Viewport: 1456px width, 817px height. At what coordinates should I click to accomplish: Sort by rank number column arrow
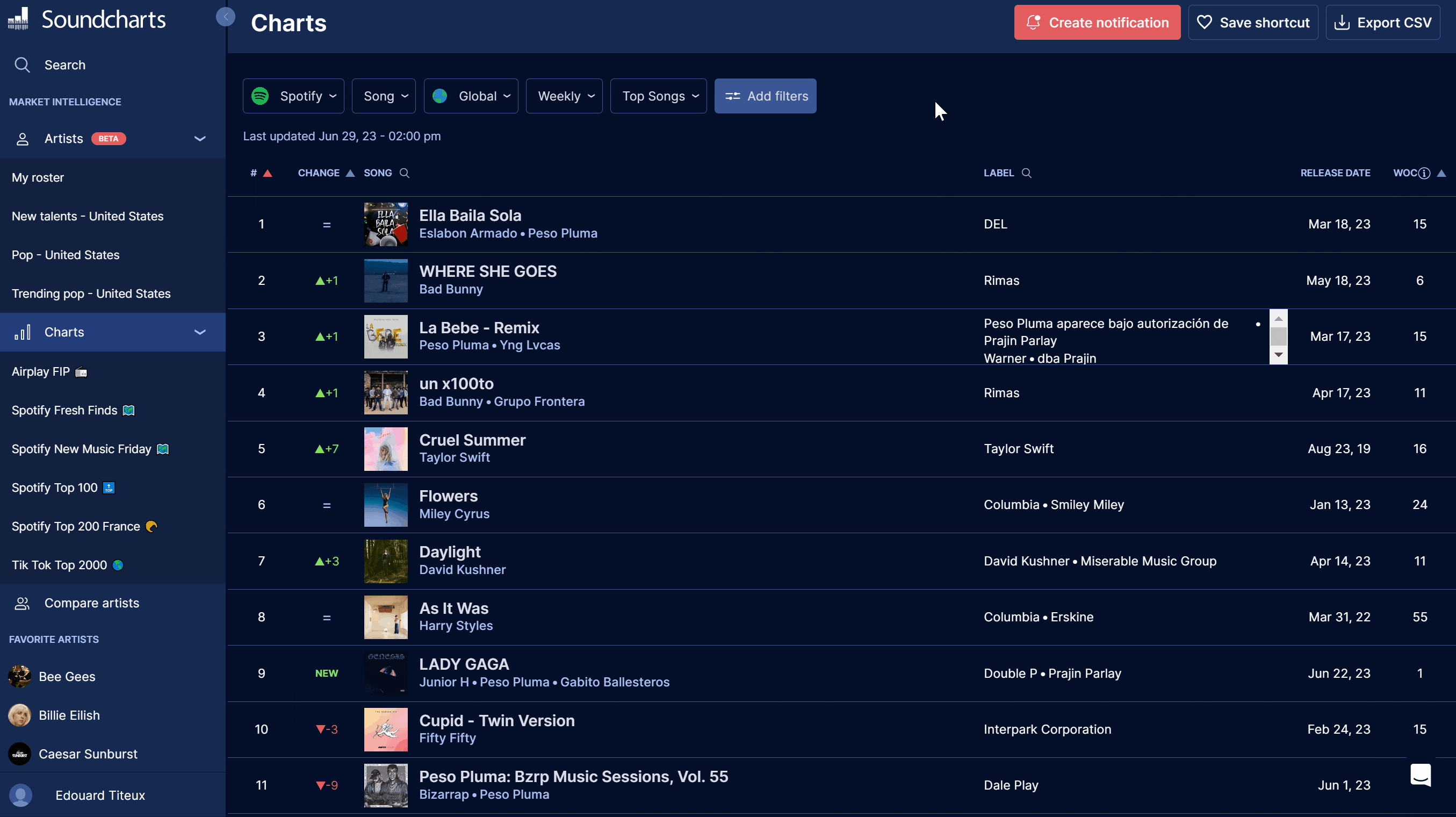pos(268,173)
